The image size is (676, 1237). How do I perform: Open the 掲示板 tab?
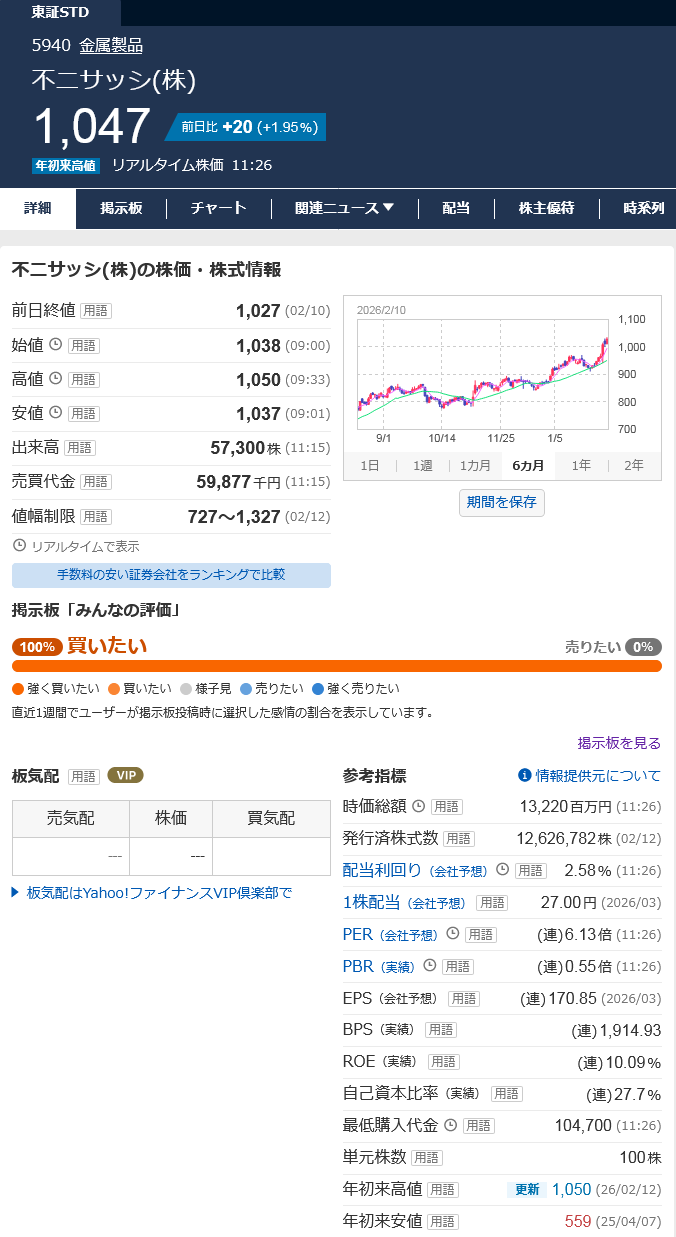121,208
